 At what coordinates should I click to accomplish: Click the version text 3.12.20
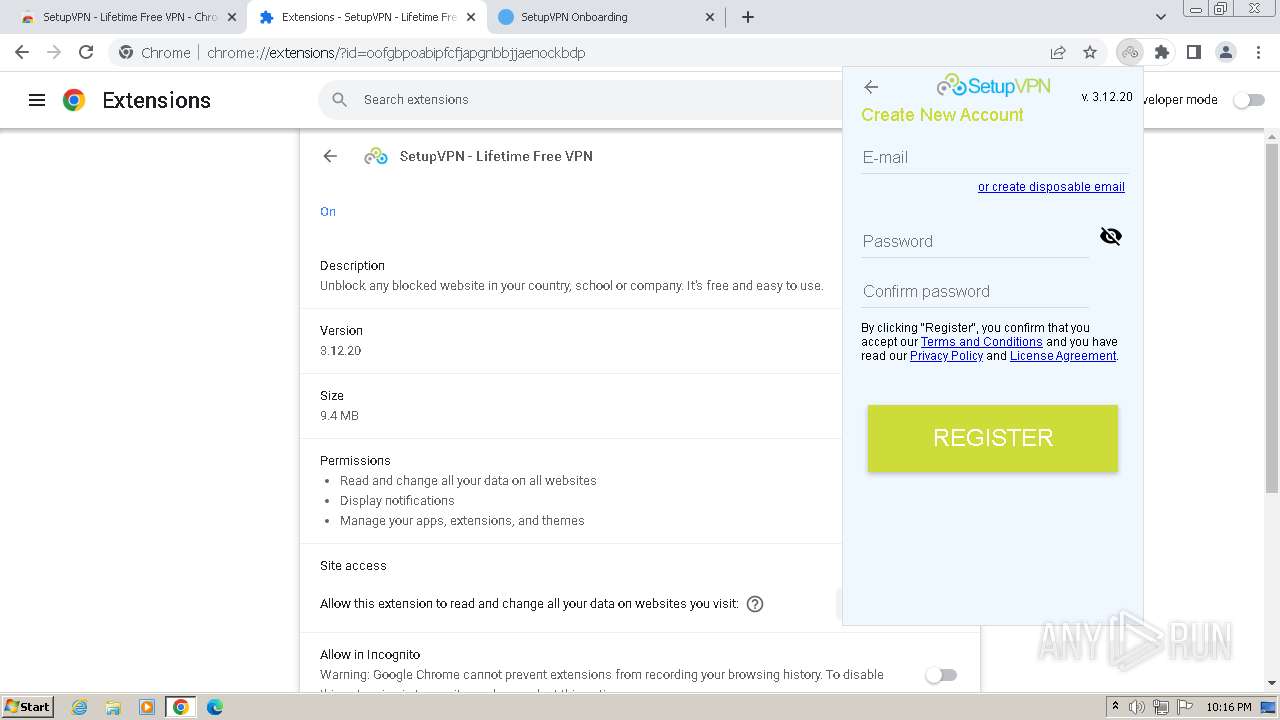[x=340, y=351]
